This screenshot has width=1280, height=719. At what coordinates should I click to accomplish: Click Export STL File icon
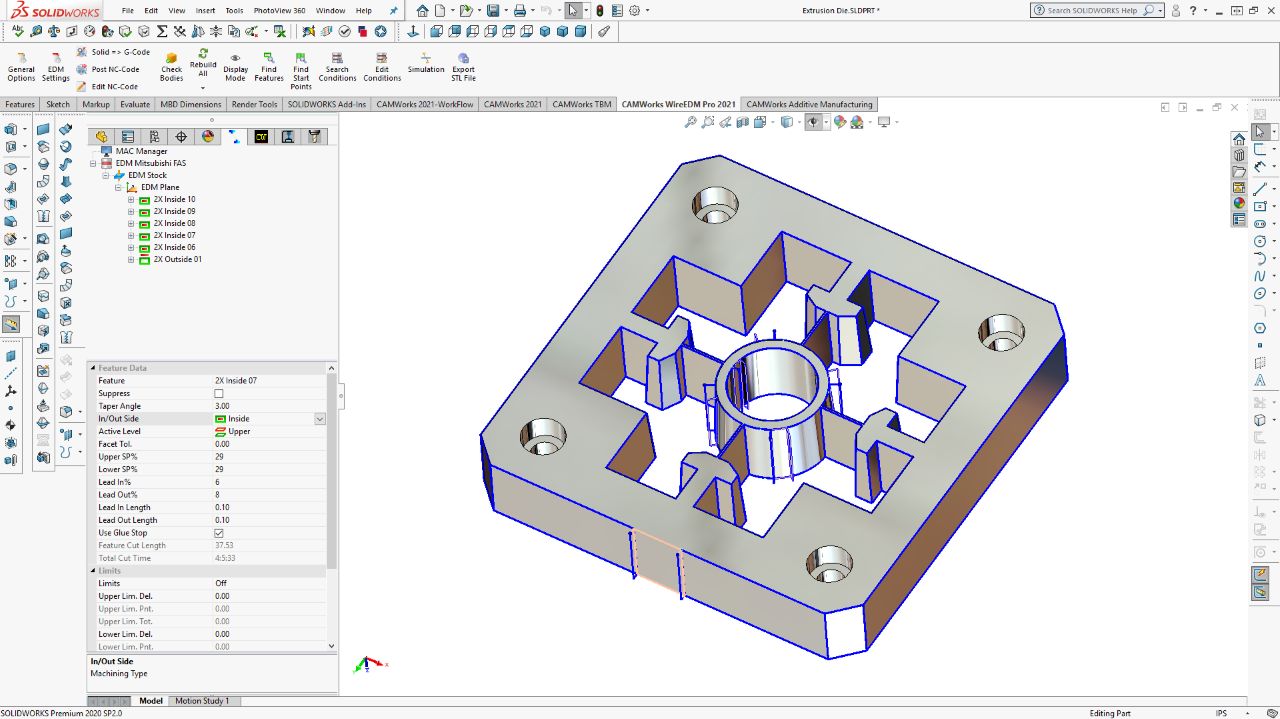click(463, 67)
